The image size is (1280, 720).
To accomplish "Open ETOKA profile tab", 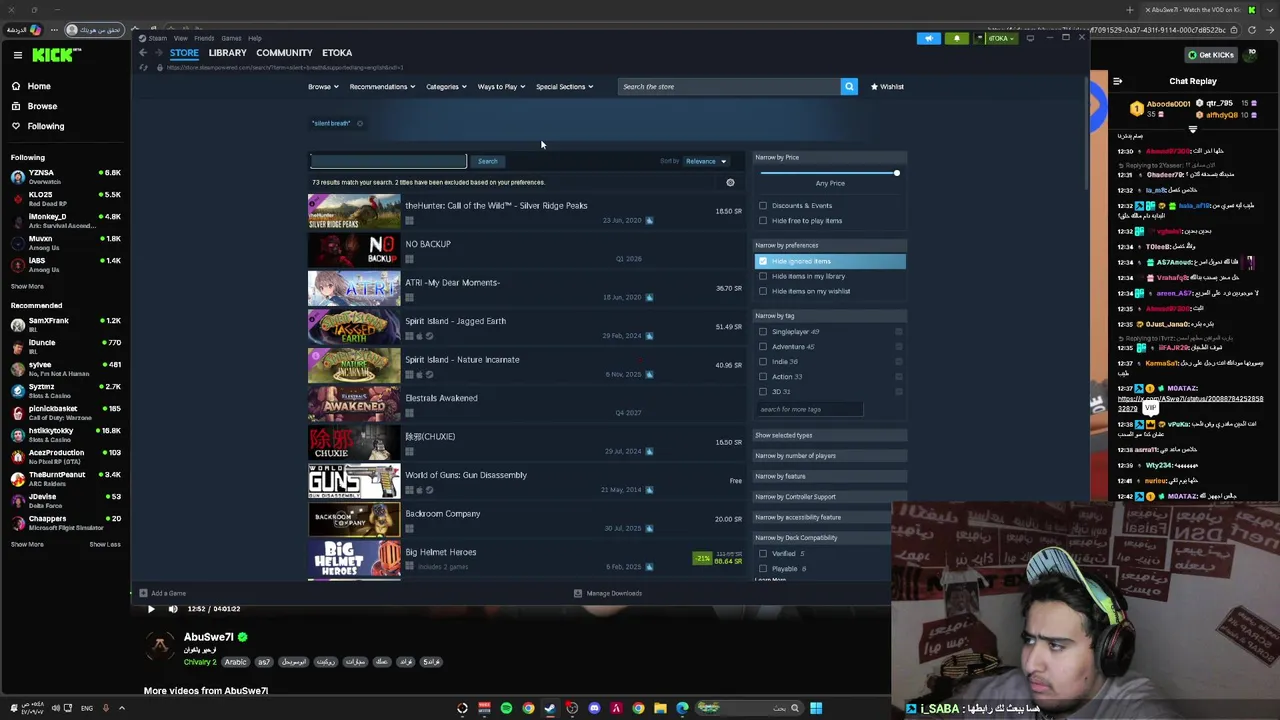I will 337,52.
